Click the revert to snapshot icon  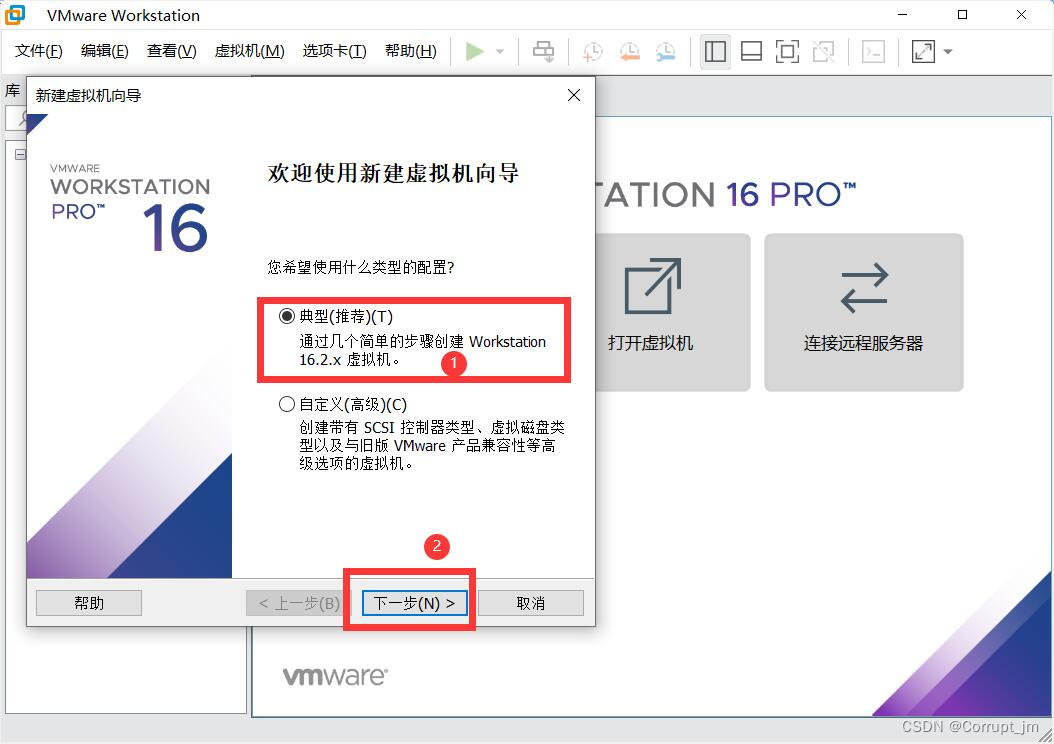point(629,52)
